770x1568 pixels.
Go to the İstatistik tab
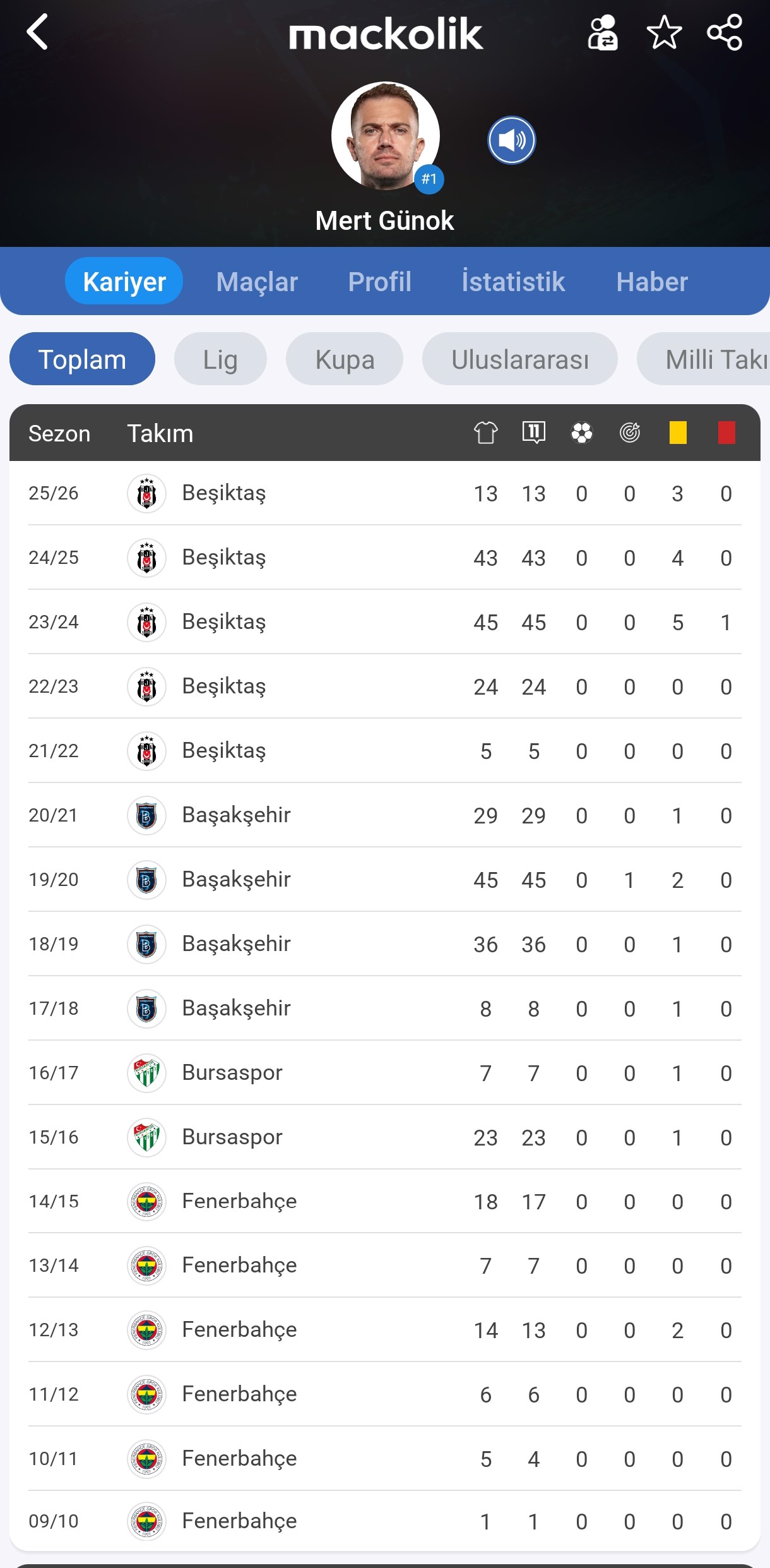point(513,282)
